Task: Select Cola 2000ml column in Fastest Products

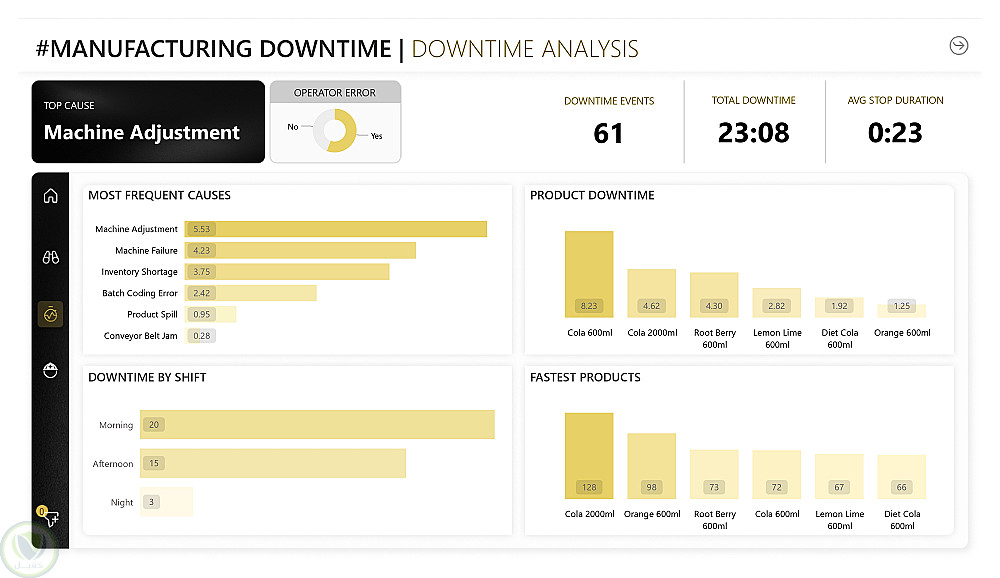Action: pyautogui.click(x=589, y=456)
